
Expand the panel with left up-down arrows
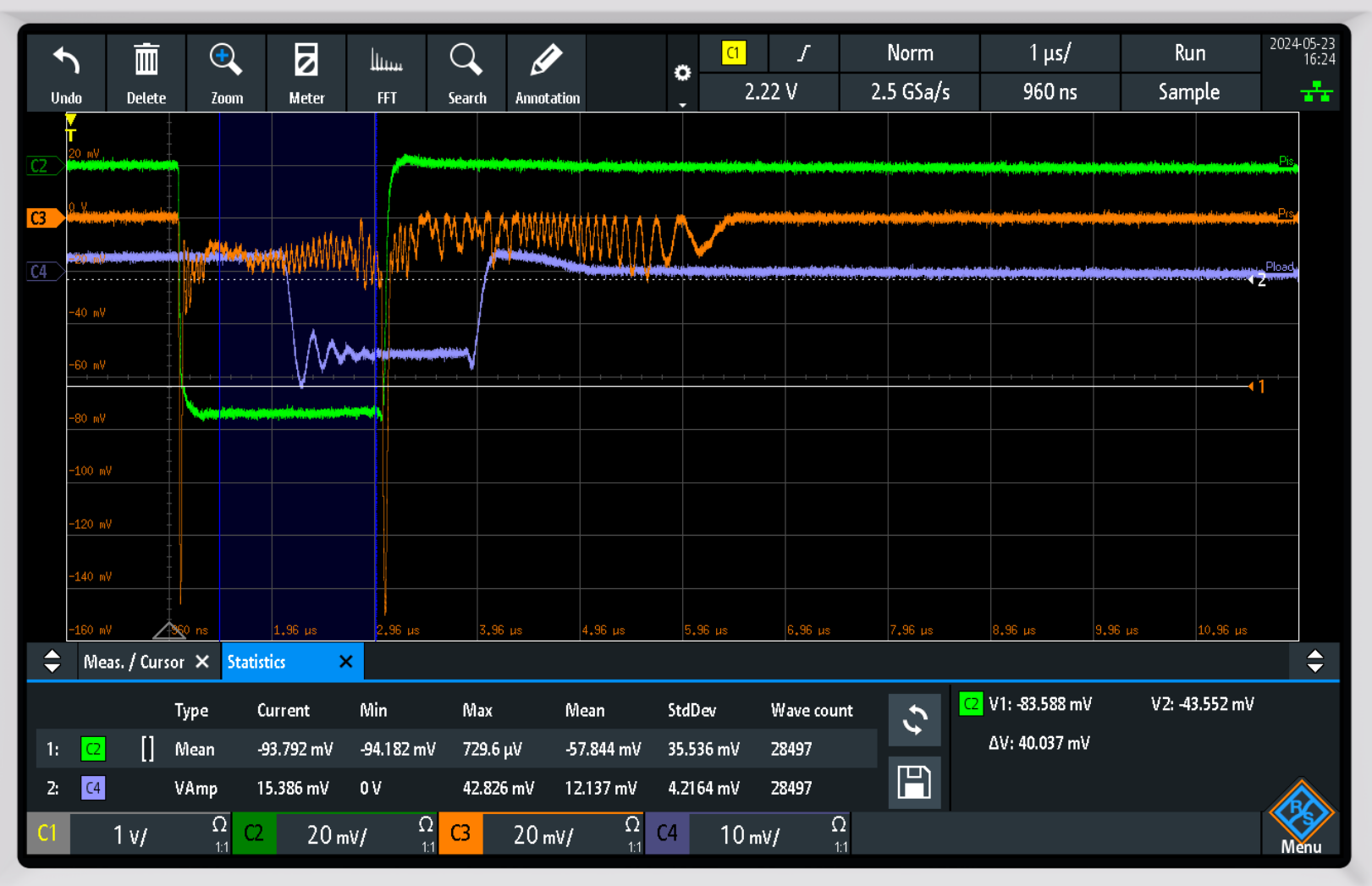pyautogui.click(x=52, y=662)
